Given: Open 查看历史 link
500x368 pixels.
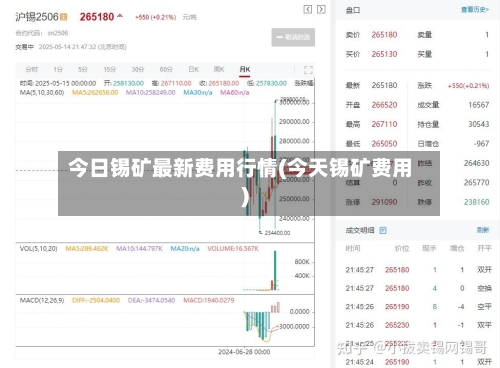Looking at the screenshot, I should click(475, 10).
